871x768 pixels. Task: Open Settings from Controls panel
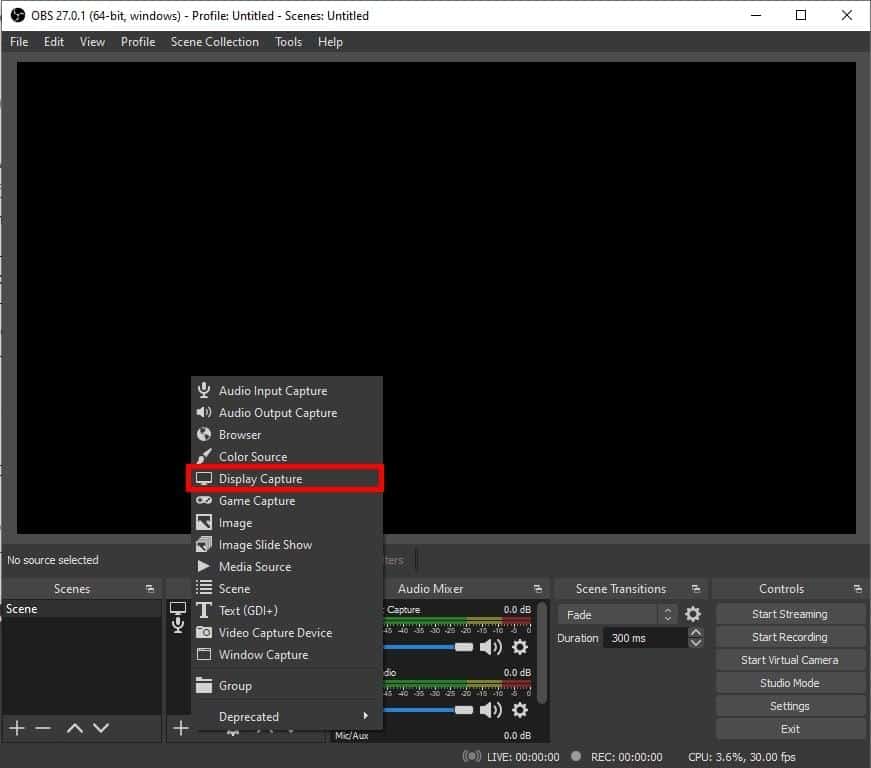789,706
